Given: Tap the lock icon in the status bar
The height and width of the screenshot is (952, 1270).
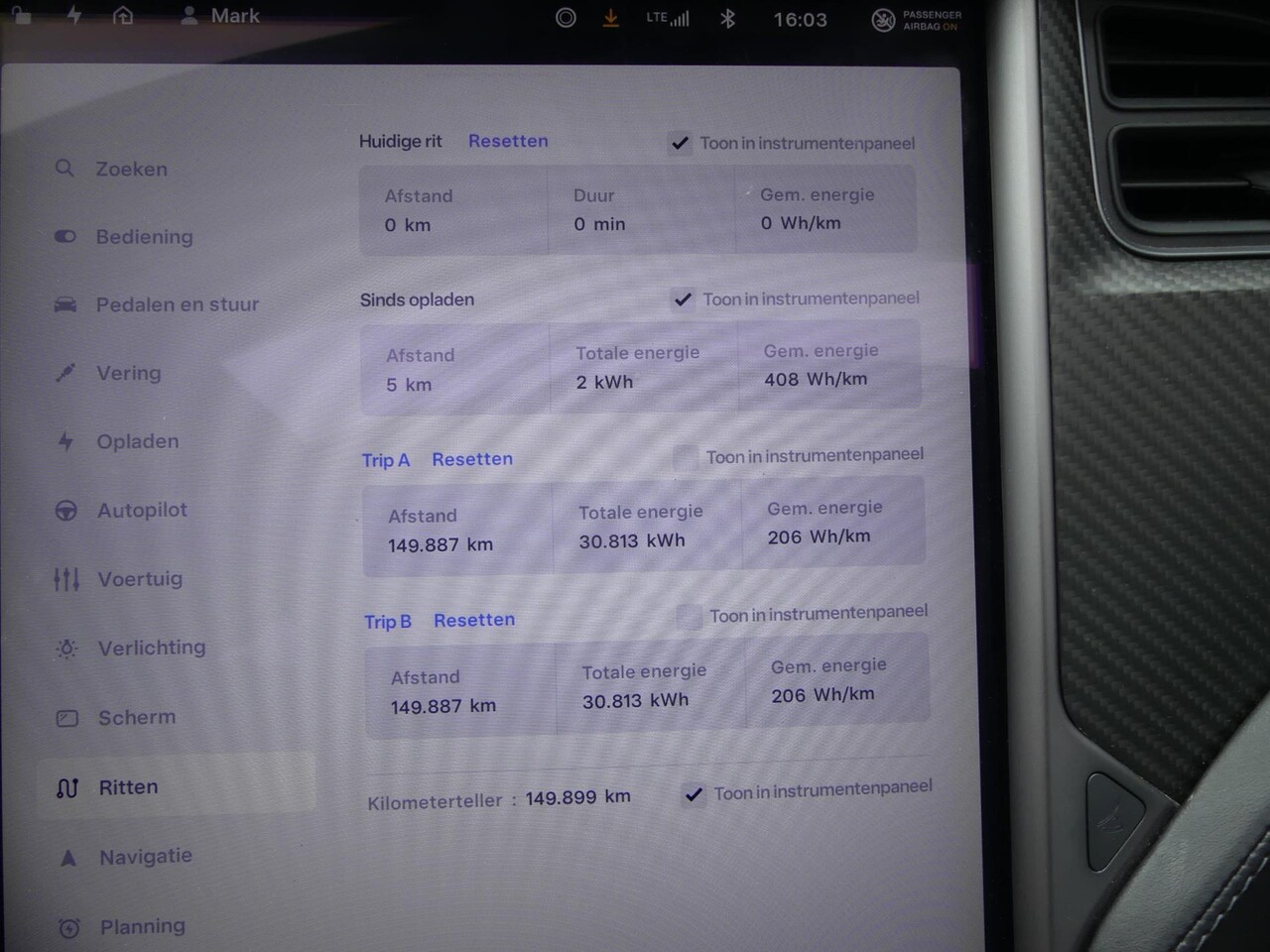Looking at the screenshot, I should point(20,14).
